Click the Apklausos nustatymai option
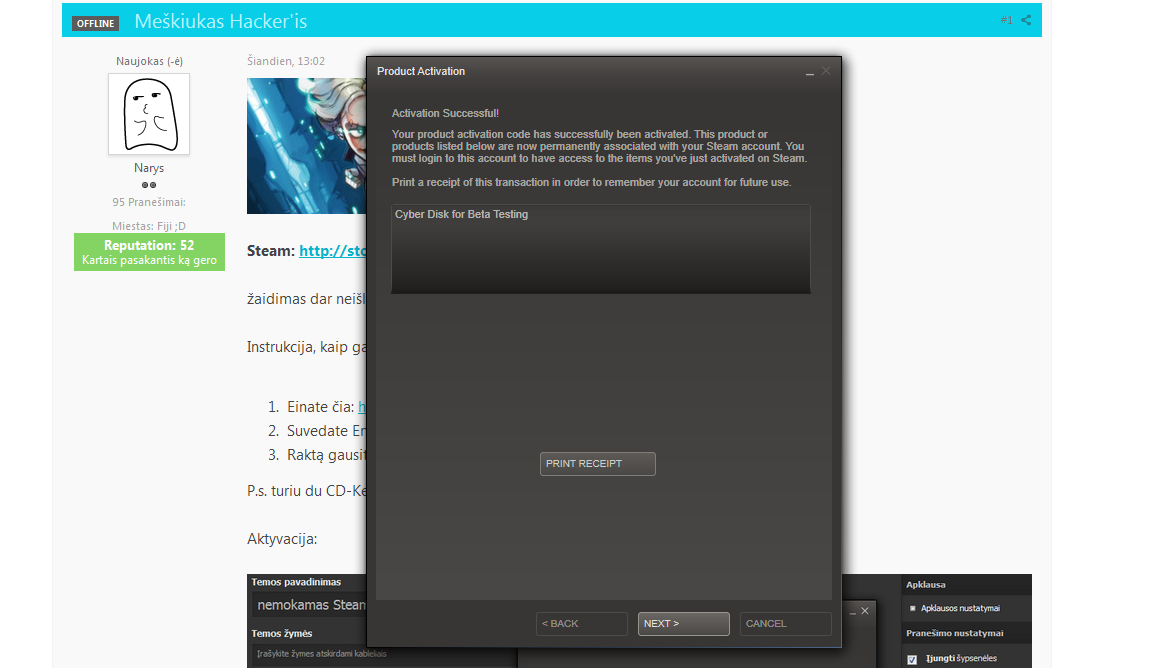This screenshot has height=668, width=1160. point(960,608)
